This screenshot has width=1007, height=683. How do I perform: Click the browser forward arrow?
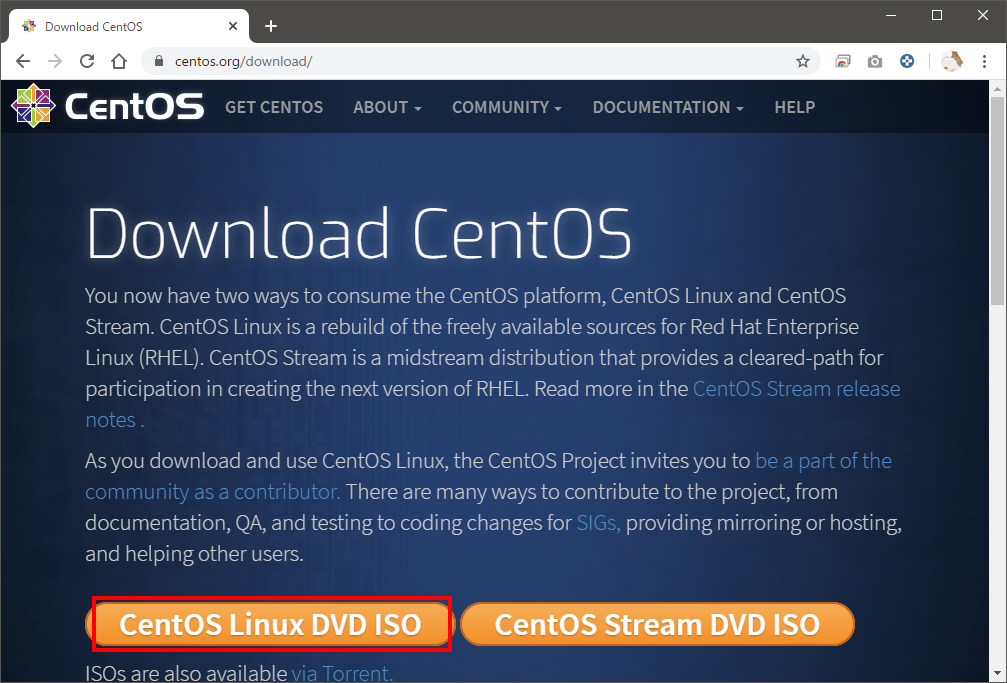(x=55, y=61)
